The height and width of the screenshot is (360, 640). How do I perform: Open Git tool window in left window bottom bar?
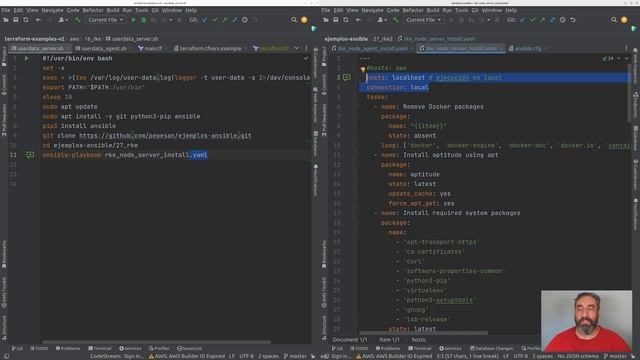click(17, 348)
